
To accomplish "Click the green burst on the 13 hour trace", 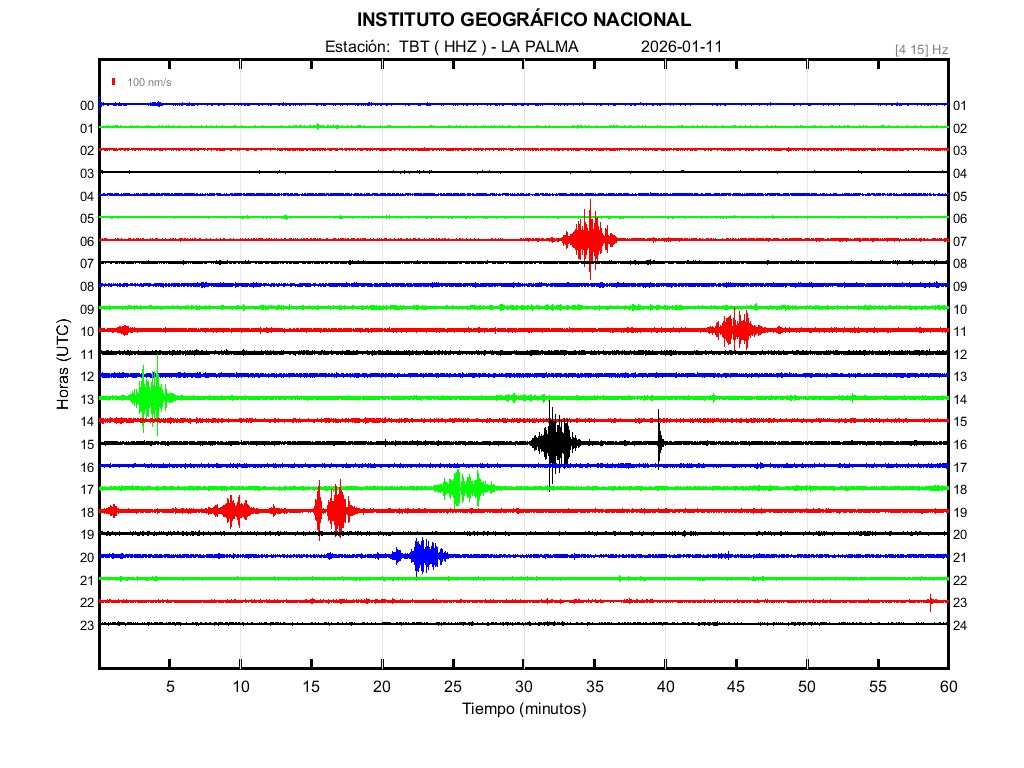I will coord(151,397).
